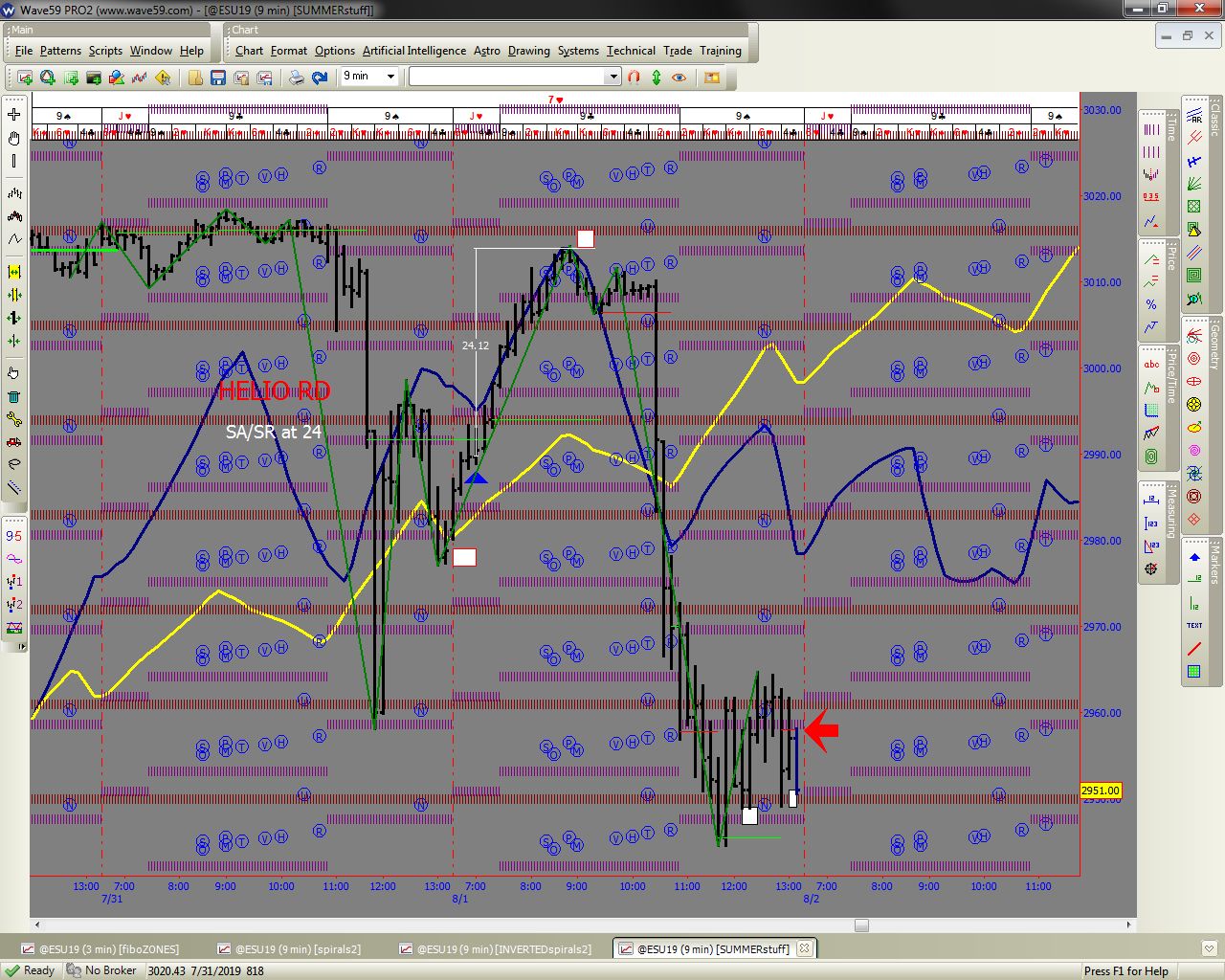Select the pink spiral geometry tool
The image size is (1225, 980).
(1194, 451)
